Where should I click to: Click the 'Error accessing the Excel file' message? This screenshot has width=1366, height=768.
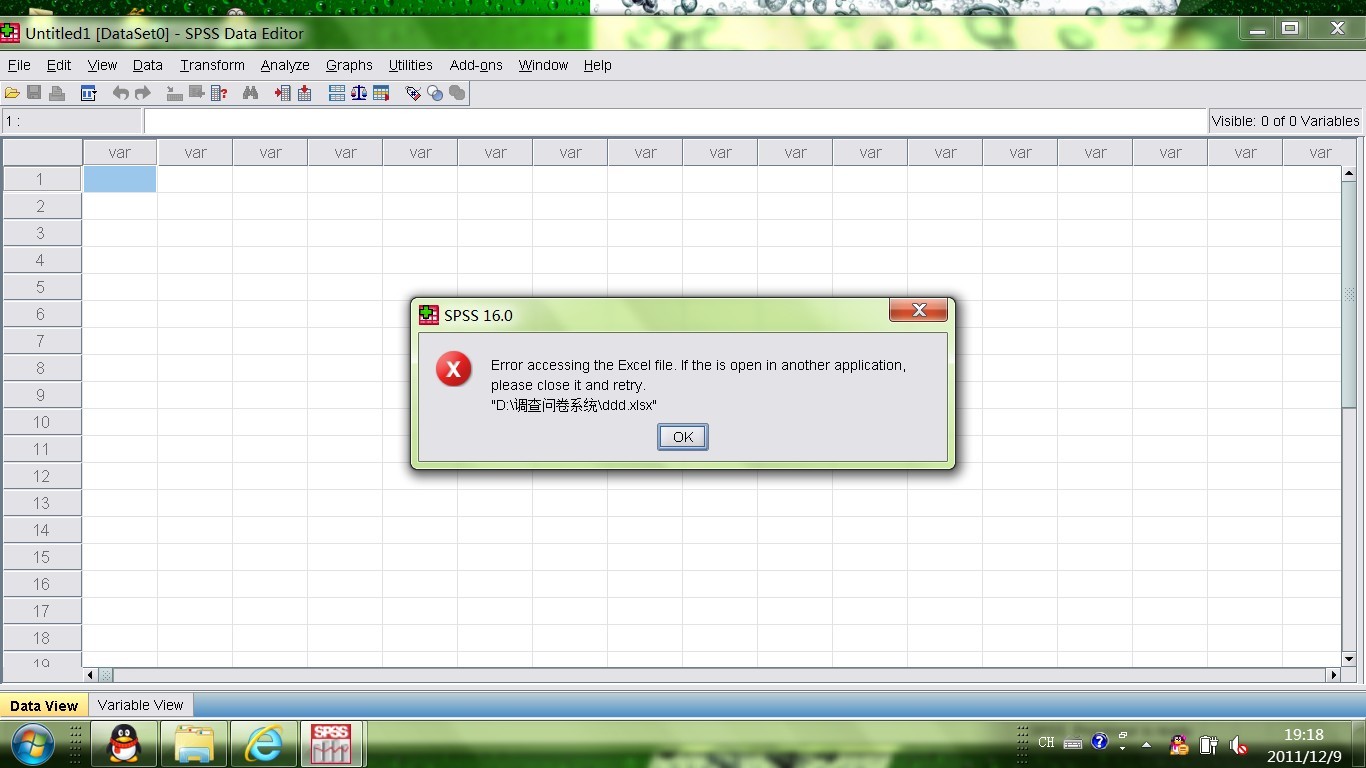pyautogui.click(x=698, y=375)
